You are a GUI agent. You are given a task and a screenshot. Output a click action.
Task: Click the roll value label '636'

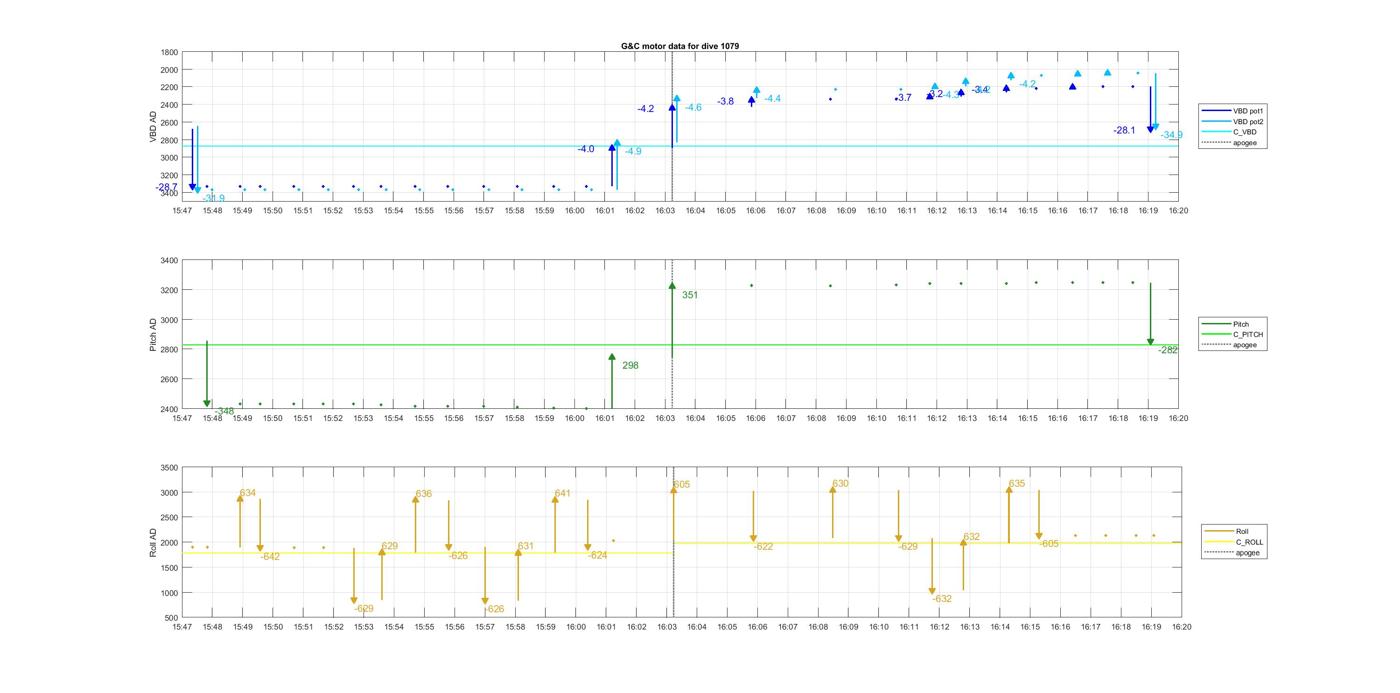424,494
